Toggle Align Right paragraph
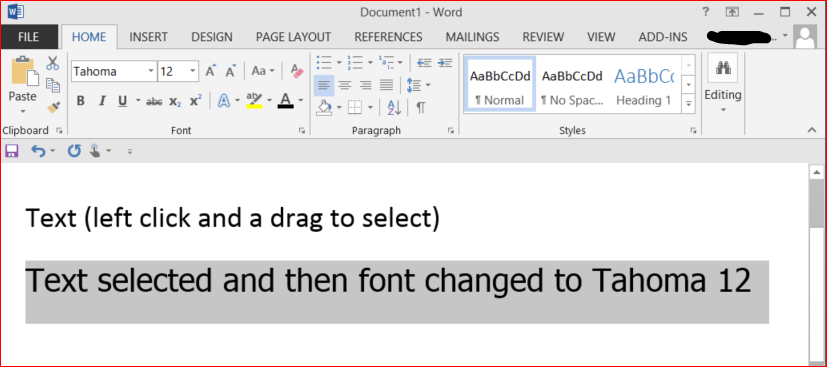This screenshot has height=367, width=827. (366, 85)
